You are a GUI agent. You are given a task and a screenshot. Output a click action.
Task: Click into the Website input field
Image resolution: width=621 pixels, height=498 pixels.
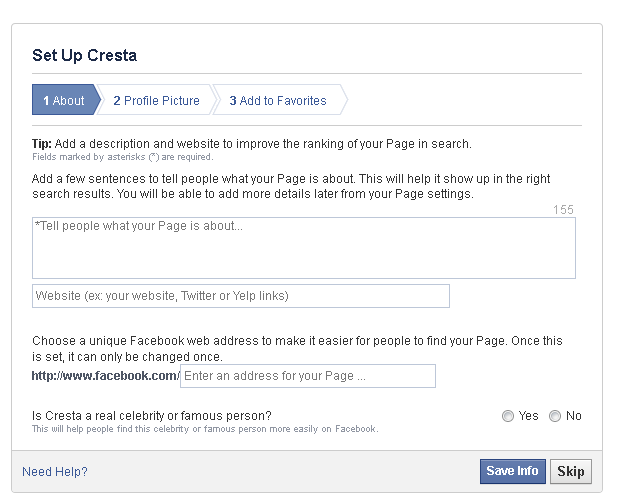click(x=241, y=296)
